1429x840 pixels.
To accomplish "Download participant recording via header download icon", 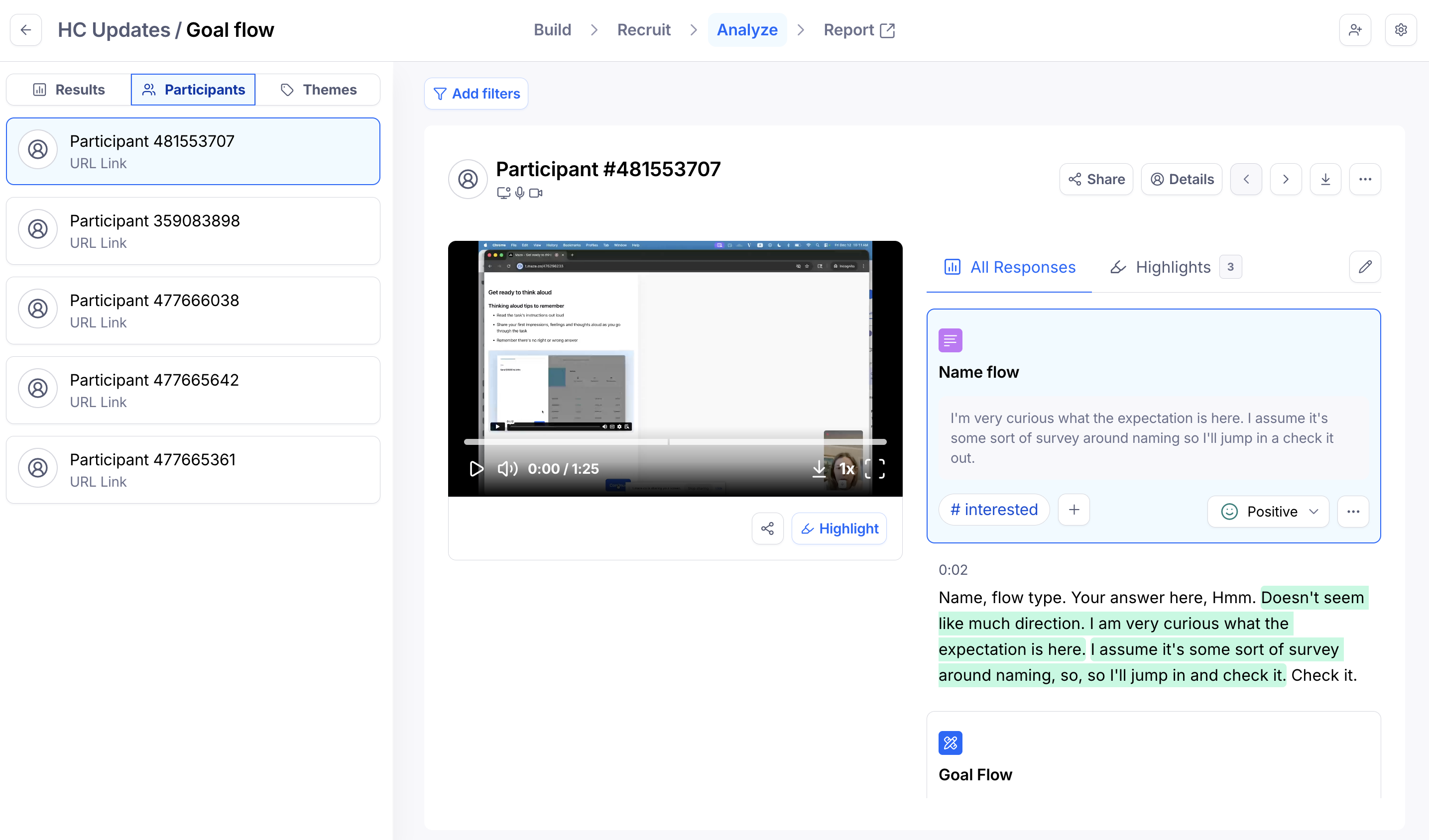I will coord(1325,179).
